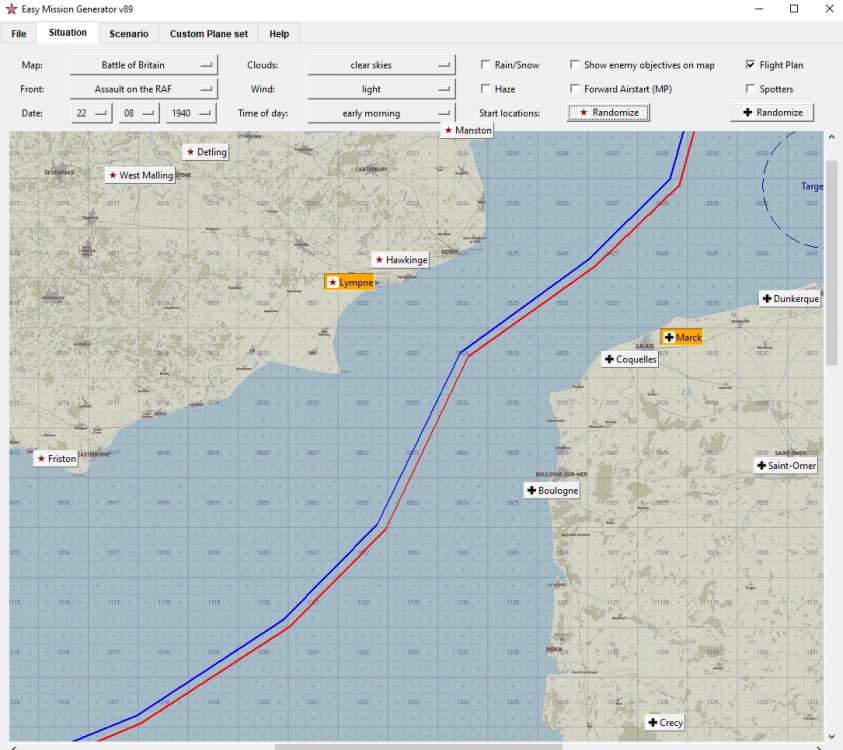Open the day dropdown showing 22
The height and width of the screenshot is (750, 843).
pos(91,113)
